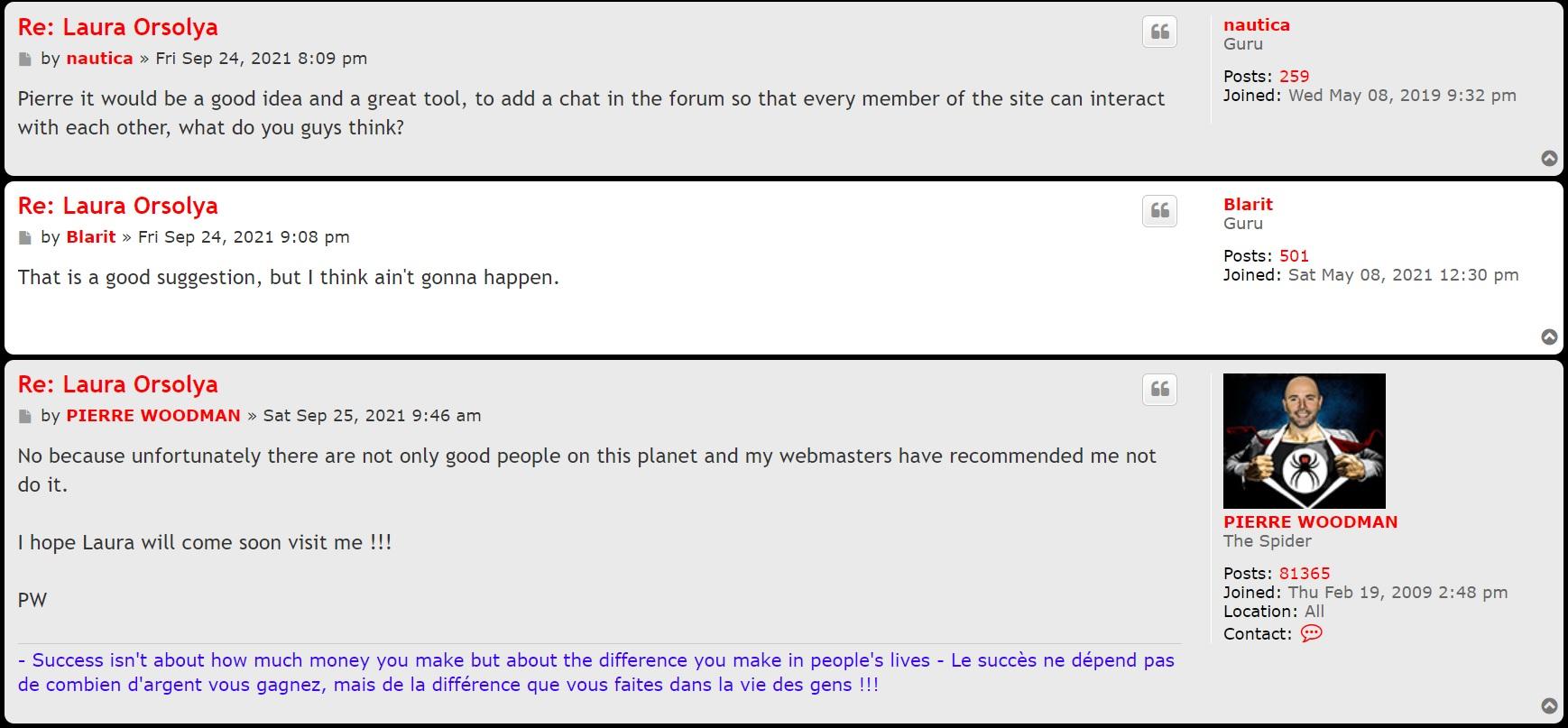1568x728 pixels.
Task: Open PIERRE WOODMAN profile from post byline
Action: [153, 416]
